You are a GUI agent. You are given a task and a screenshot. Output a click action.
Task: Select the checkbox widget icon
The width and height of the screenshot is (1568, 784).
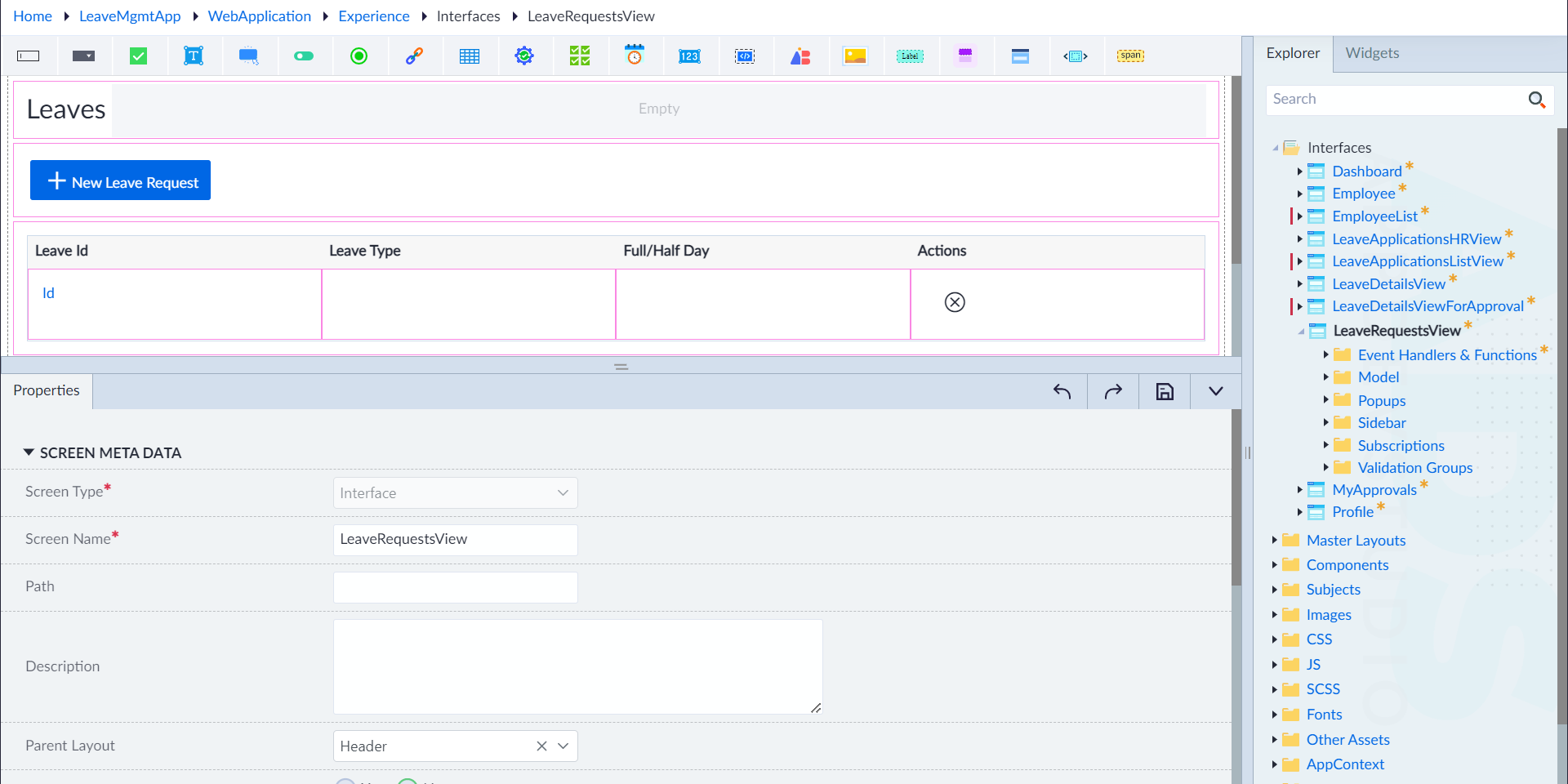tap(139, 56)
